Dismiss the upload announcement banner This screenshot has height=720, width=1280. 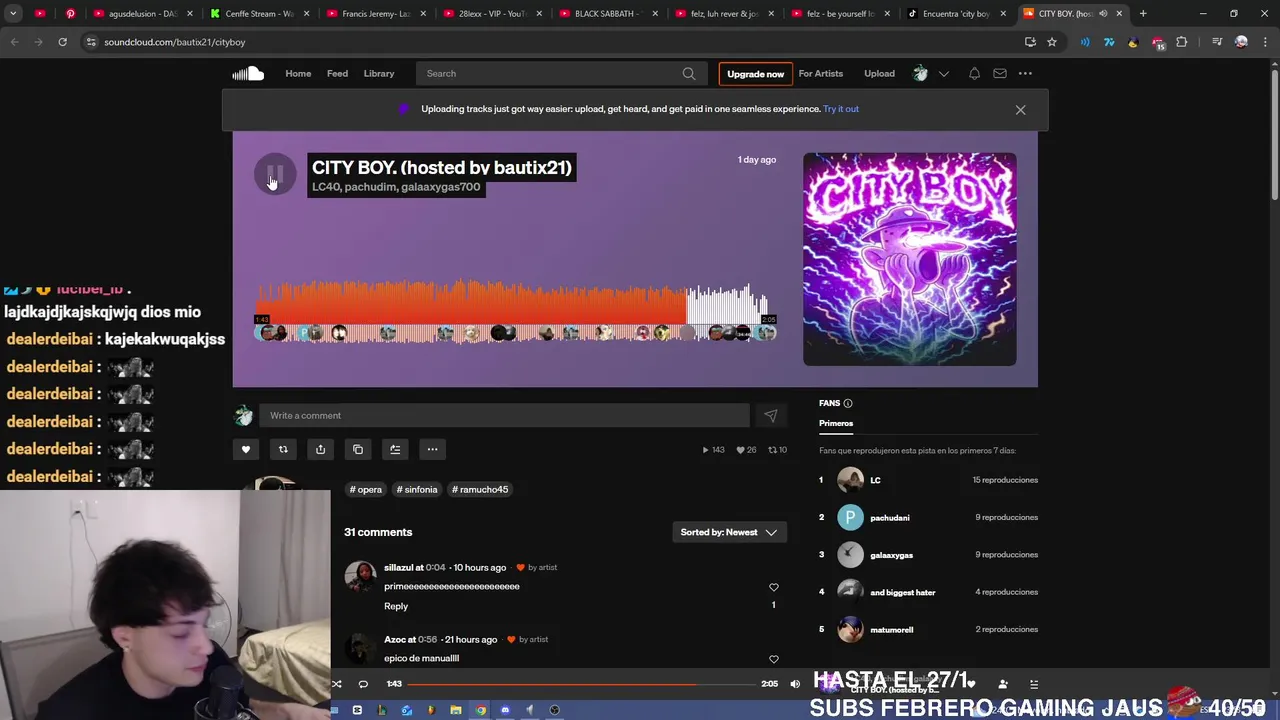(1020, 110)
